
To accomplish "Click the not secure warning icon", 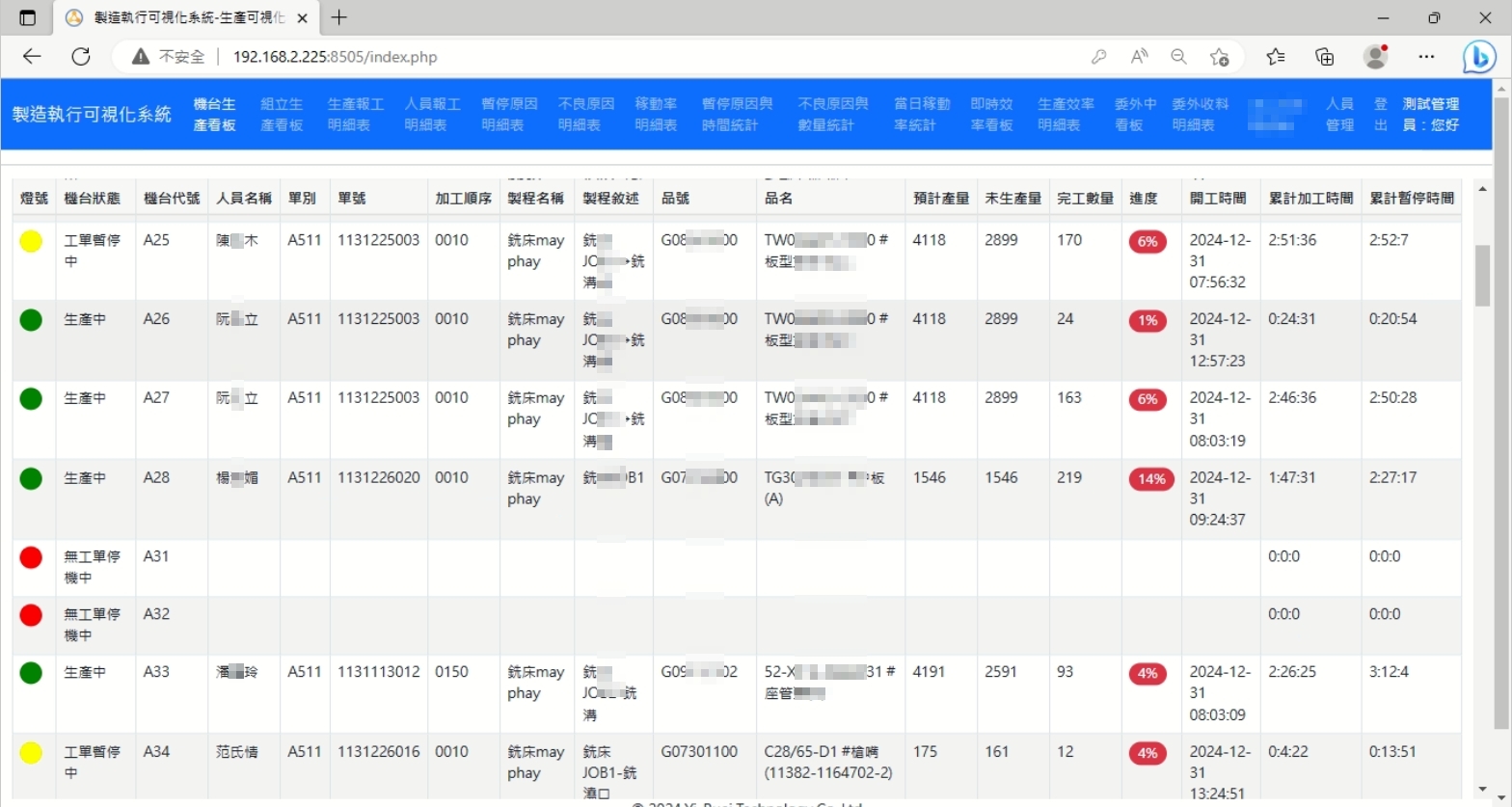I will [141, 57].
